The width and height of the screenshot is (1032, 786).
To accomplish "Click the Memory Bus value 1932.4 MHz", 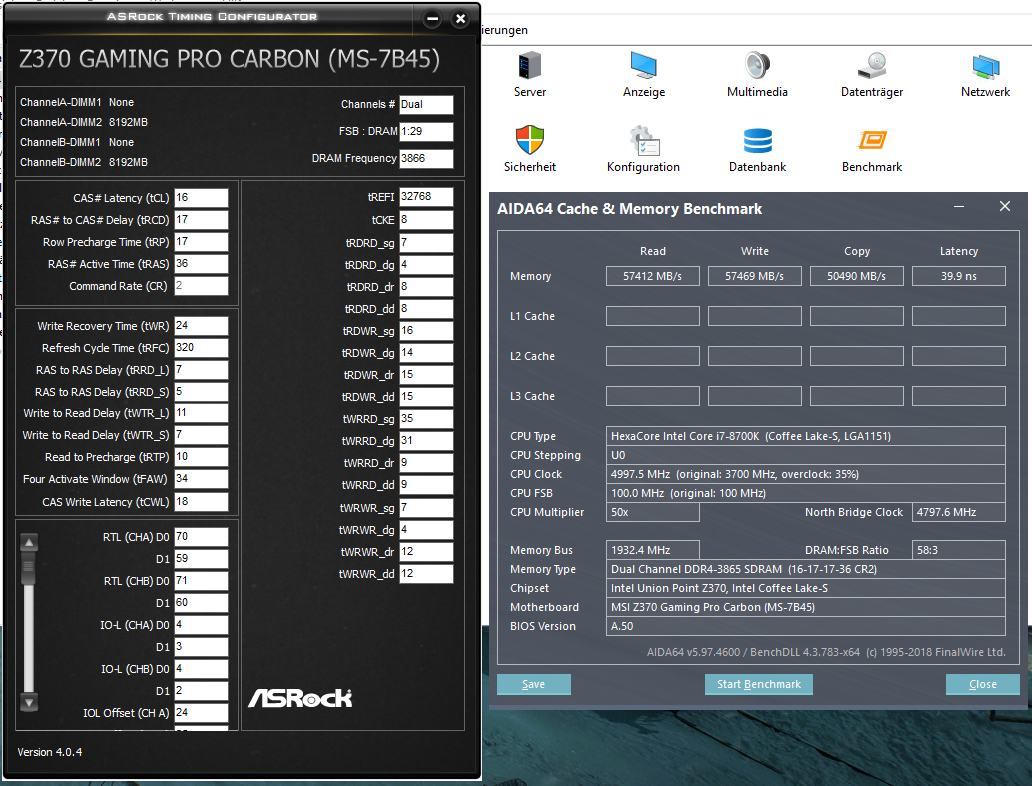I will pyautogui.click(x=652, y=550).
